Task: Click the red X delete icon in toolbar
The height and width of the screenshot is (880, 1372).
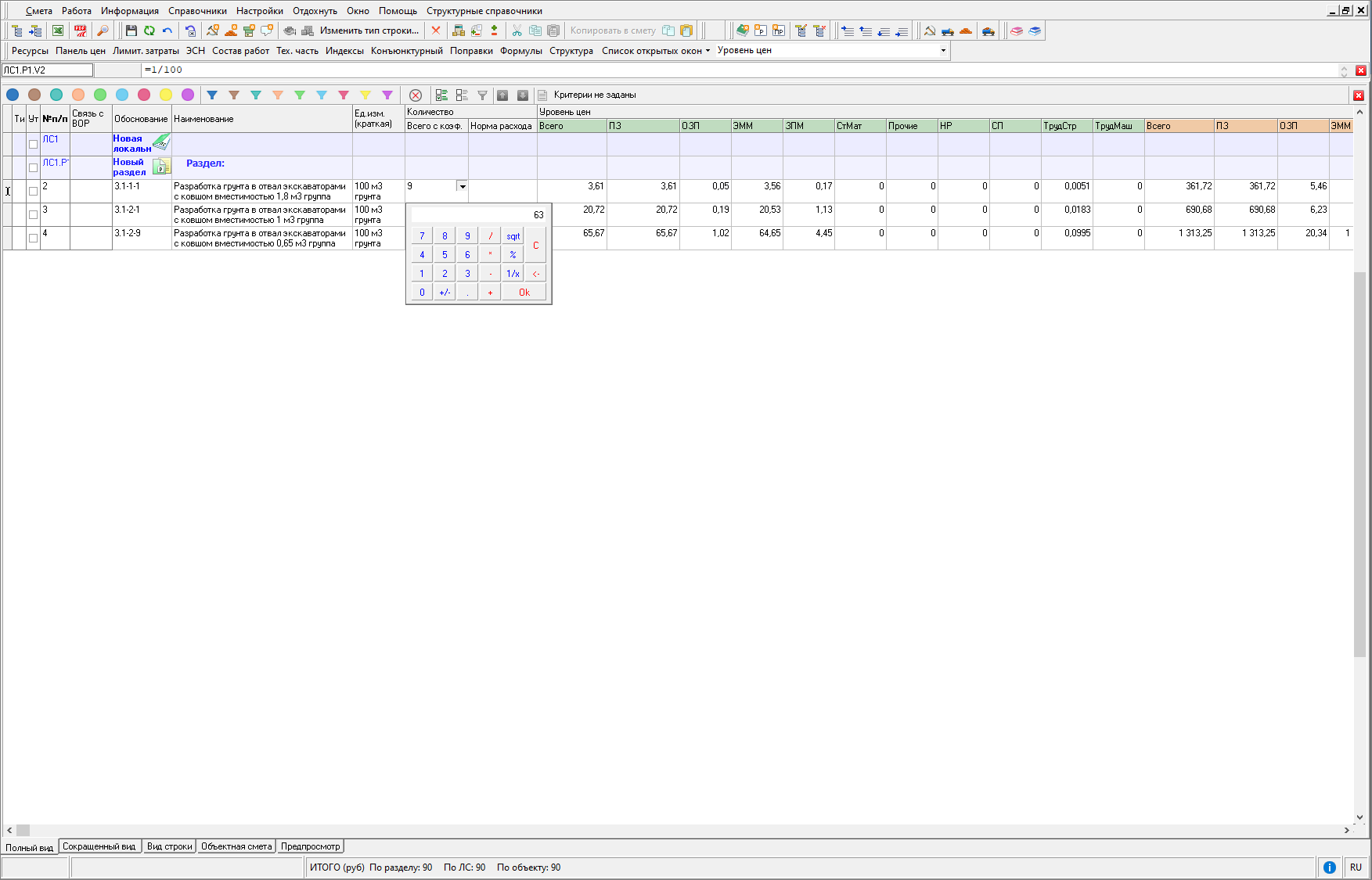Action: pyautogui.click(x=436, y=31)
